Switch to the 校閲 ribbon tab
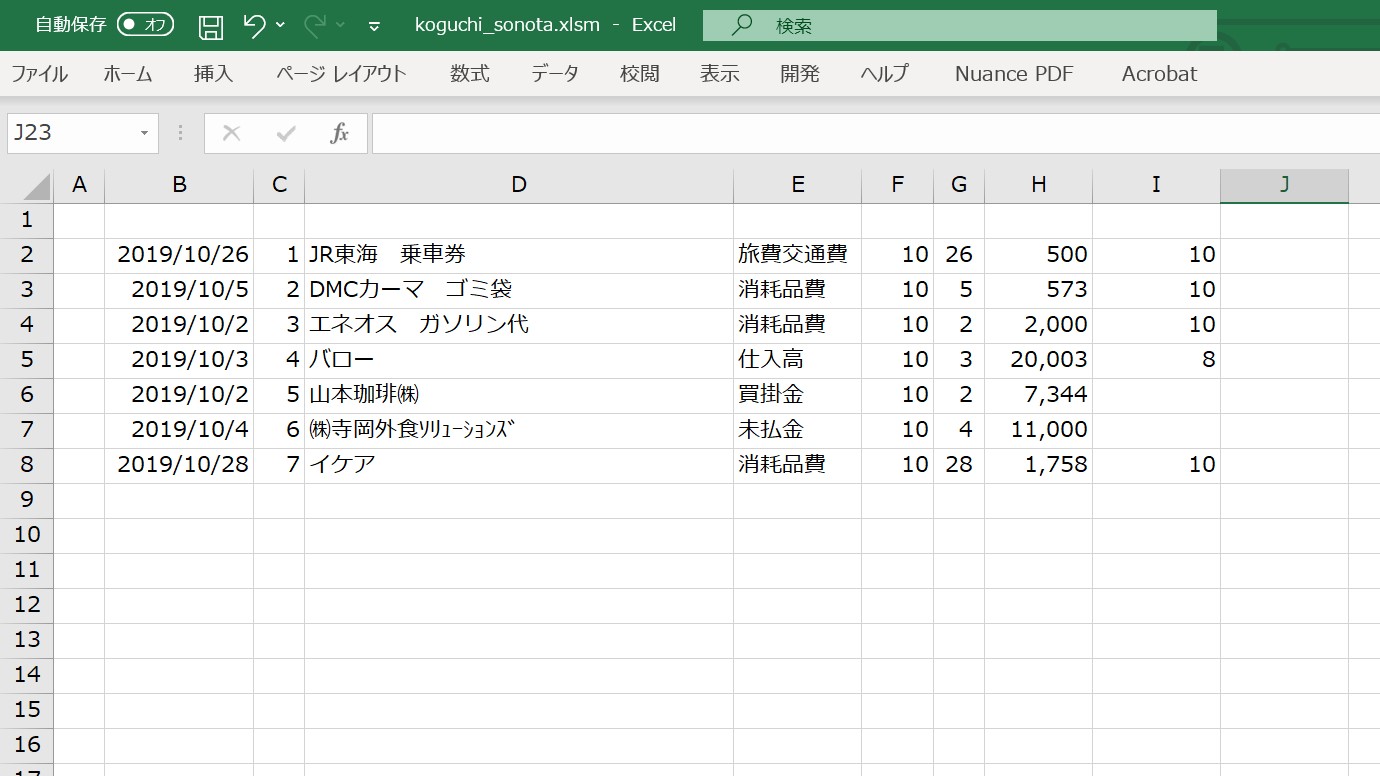This screenshot has height=776, width=1380. tap(639, 73)
